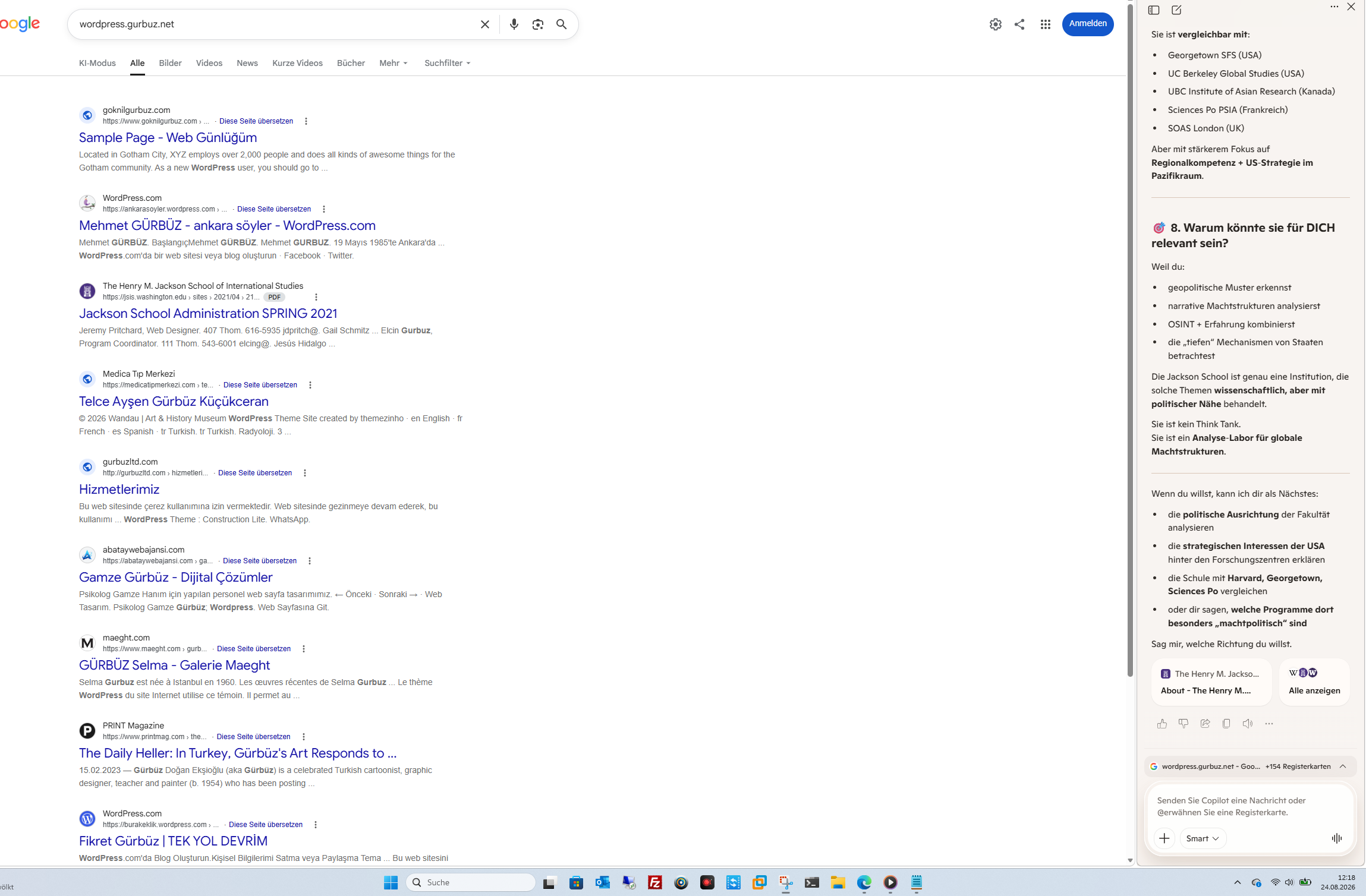Read the Copilot response aloud
1366x896 pixels.
(x=1248, y=724)
